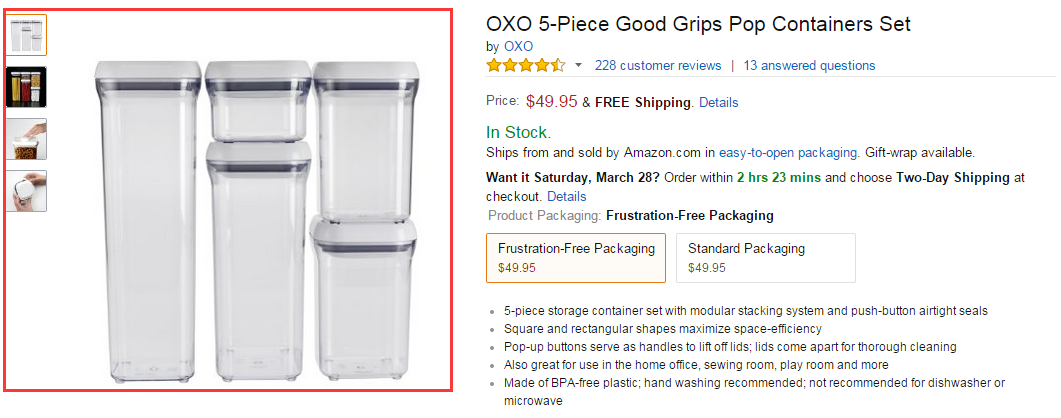Click the In Stock availability text
The height and width of the screenshot is (418, 1061).
[x=518, y=132]
